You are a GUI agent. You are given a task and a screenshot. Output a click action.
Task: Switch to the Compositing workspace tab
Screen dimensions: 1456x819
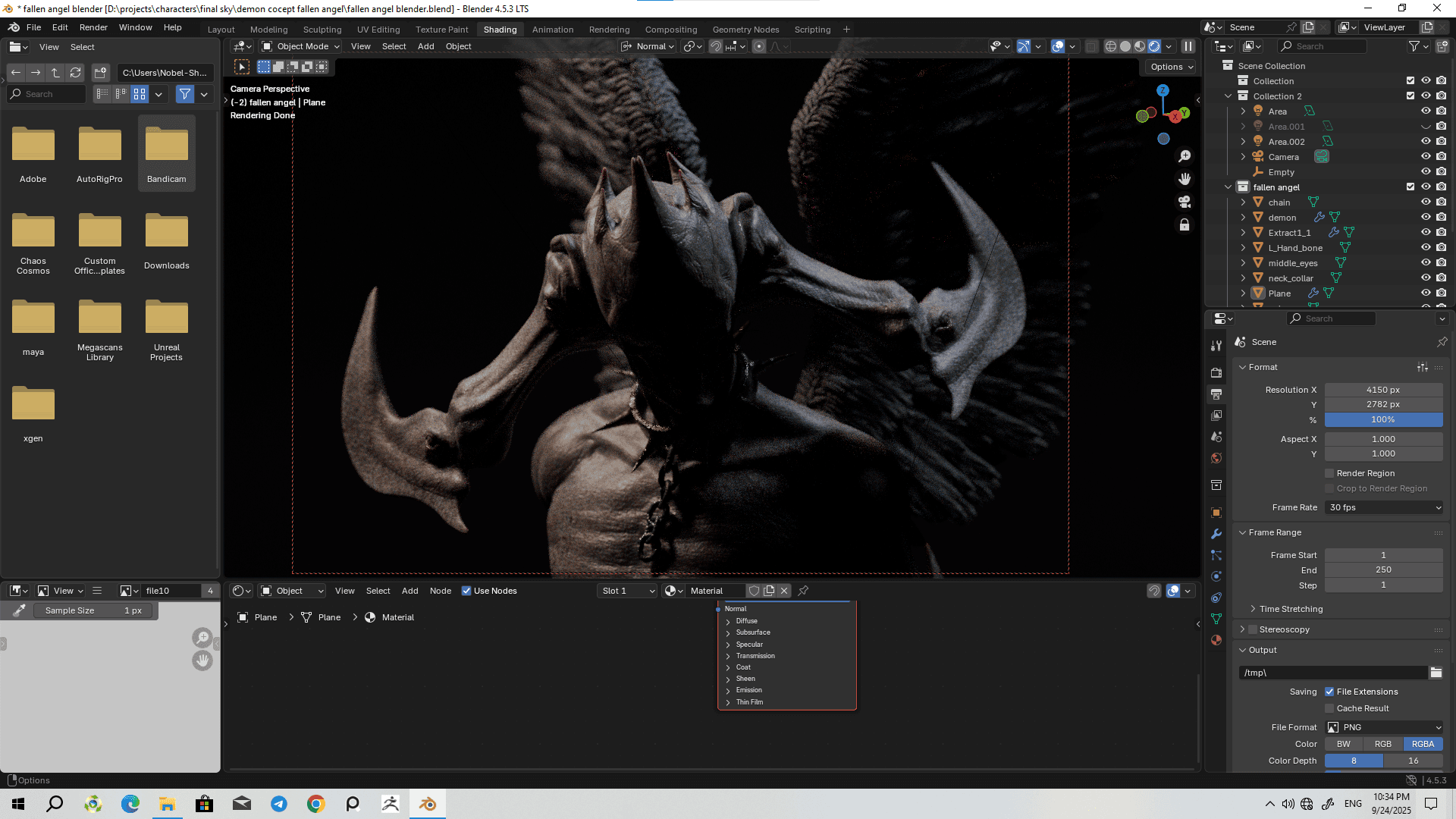[x=671, y=30]
